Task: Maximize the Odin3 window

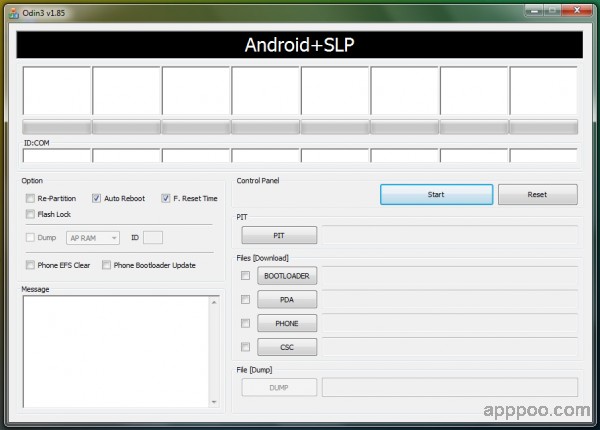Action: [552, 11]
